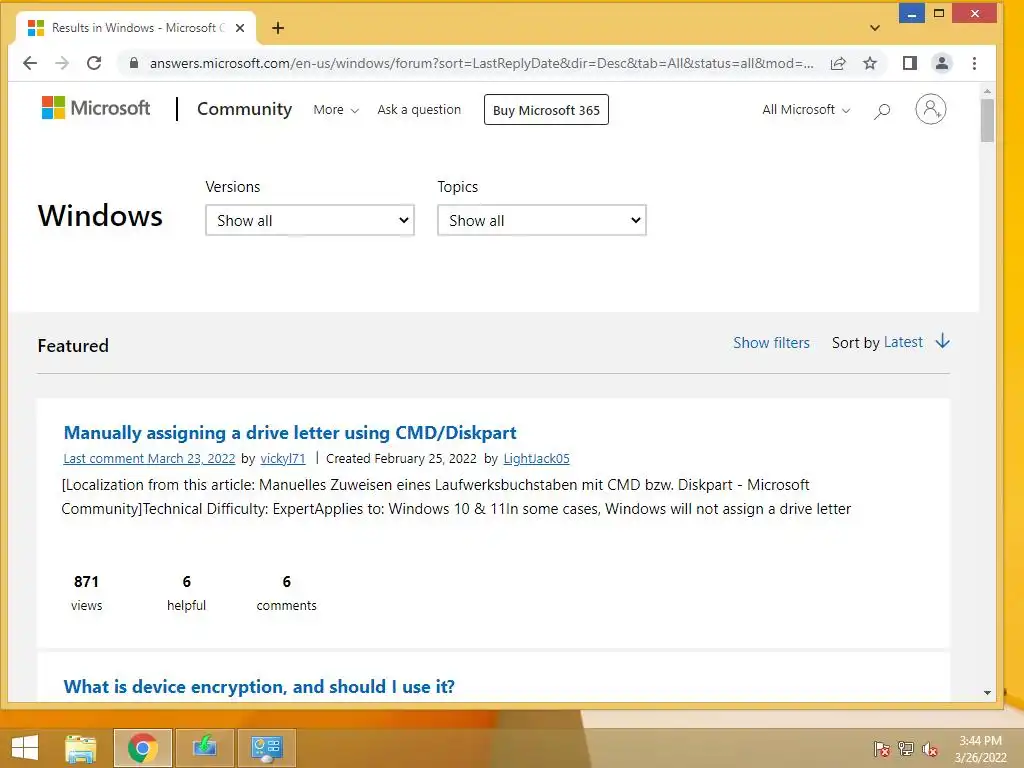Click the share page icon in address bar
1024x768 pixels.
point(838,63)
